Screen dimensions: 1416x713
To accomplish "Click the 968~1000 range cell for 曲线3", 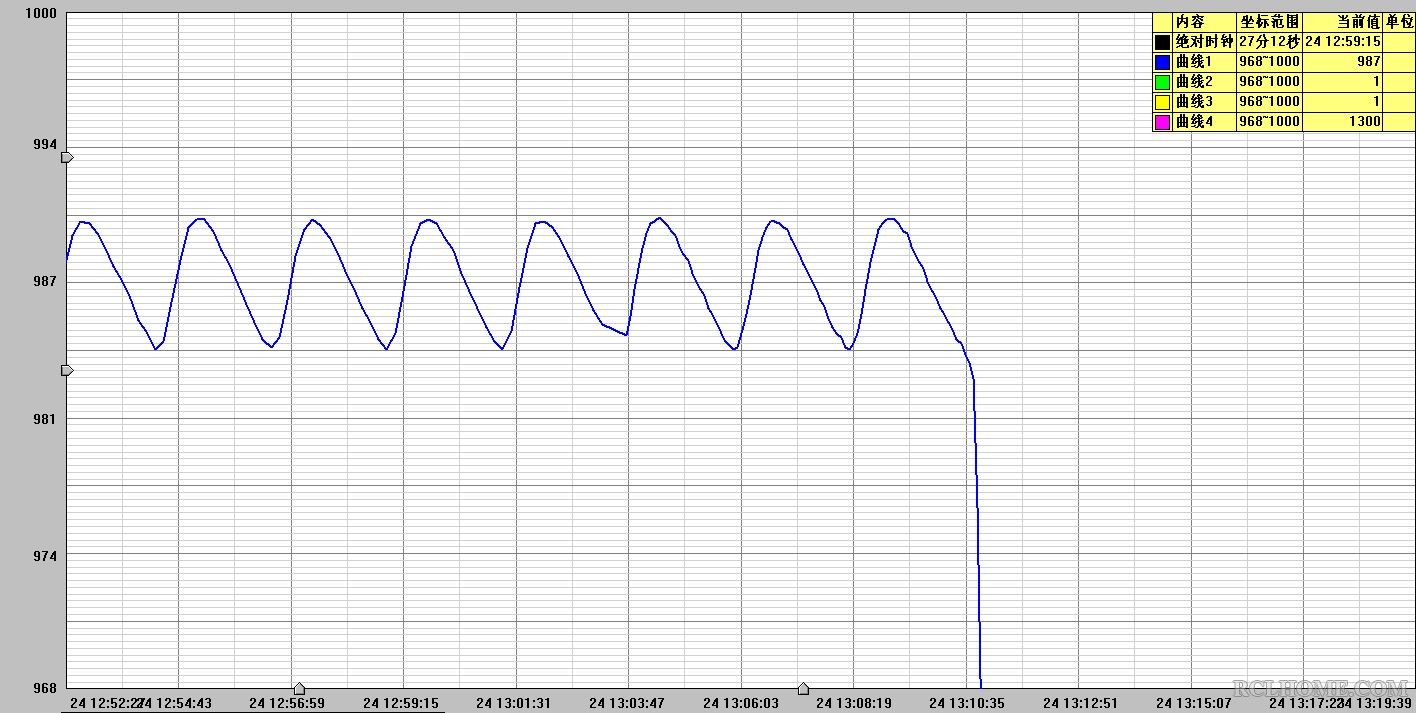I will pyautogui.click(x=1270, y=102).
